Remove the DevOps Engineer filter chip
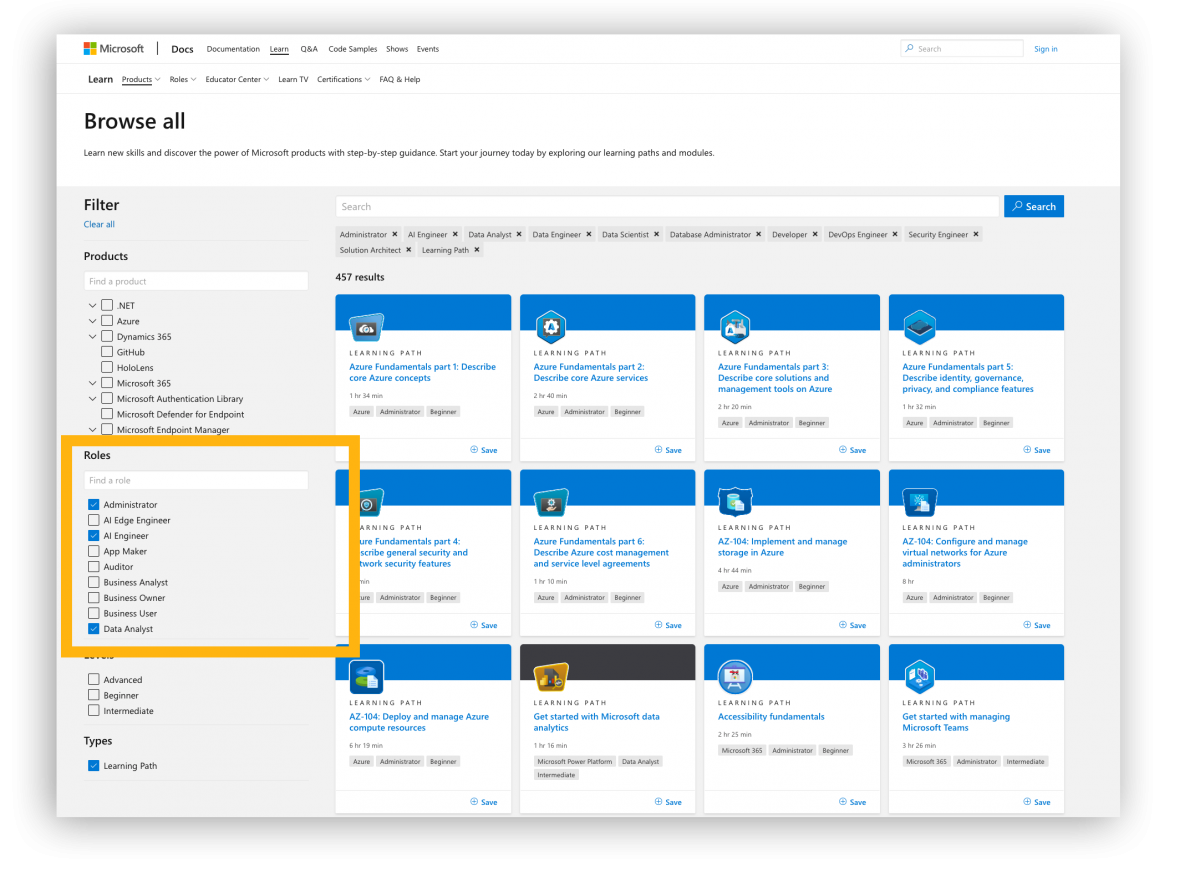This screenshot has width=1200, height=877. [895, 234]
